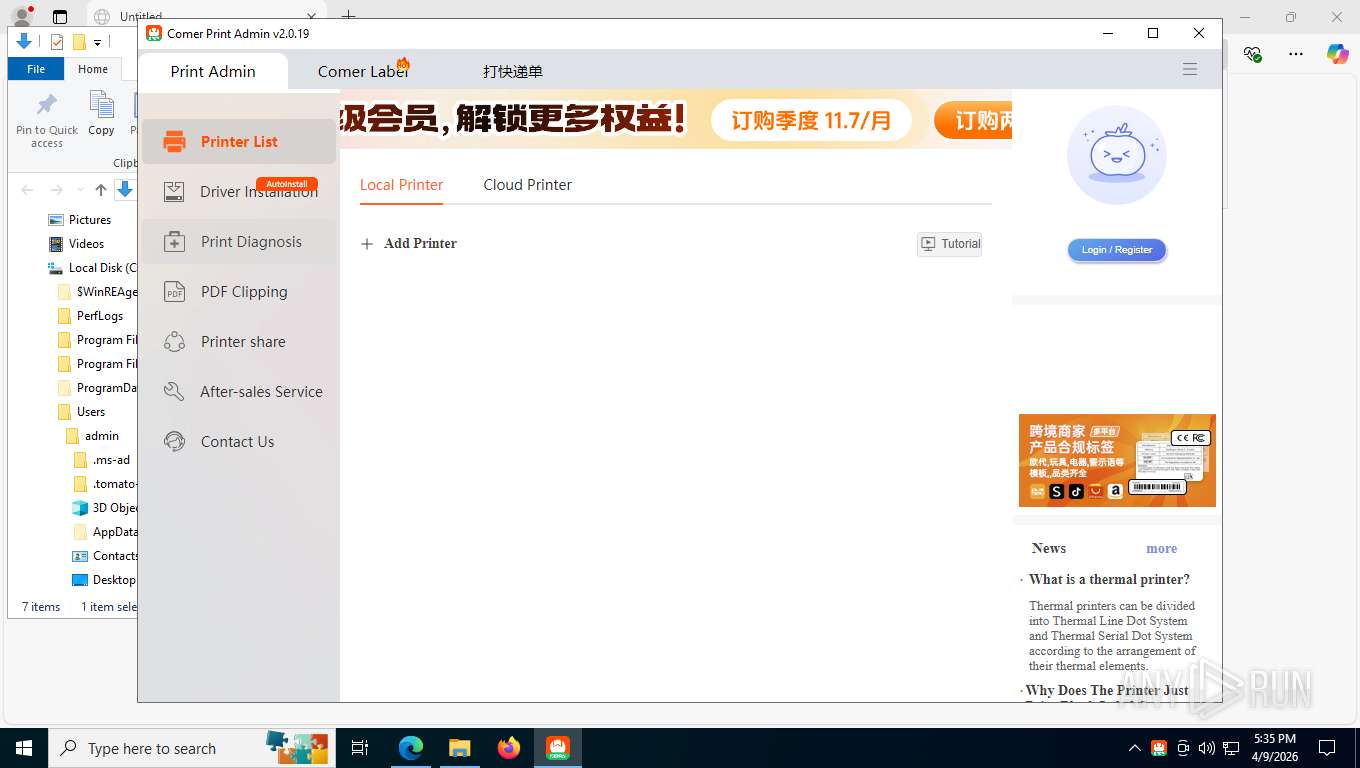The height and width of the screenshot is (768, 1360).
Task: Switch to the 打快递单 tab
Action: click(513, 72)
